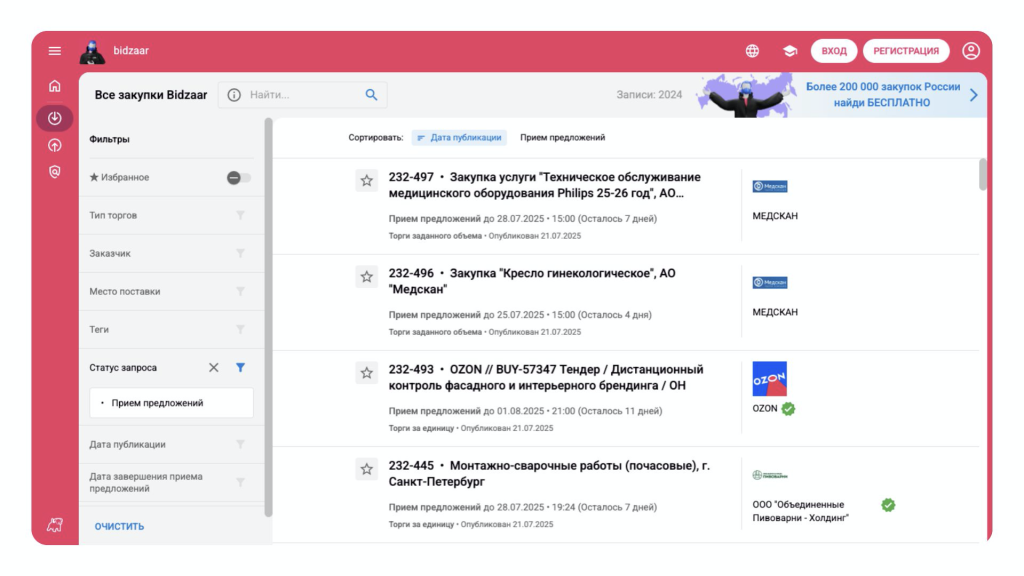
Task: Open the Прием предложений status selection
Action: [171, 403]
